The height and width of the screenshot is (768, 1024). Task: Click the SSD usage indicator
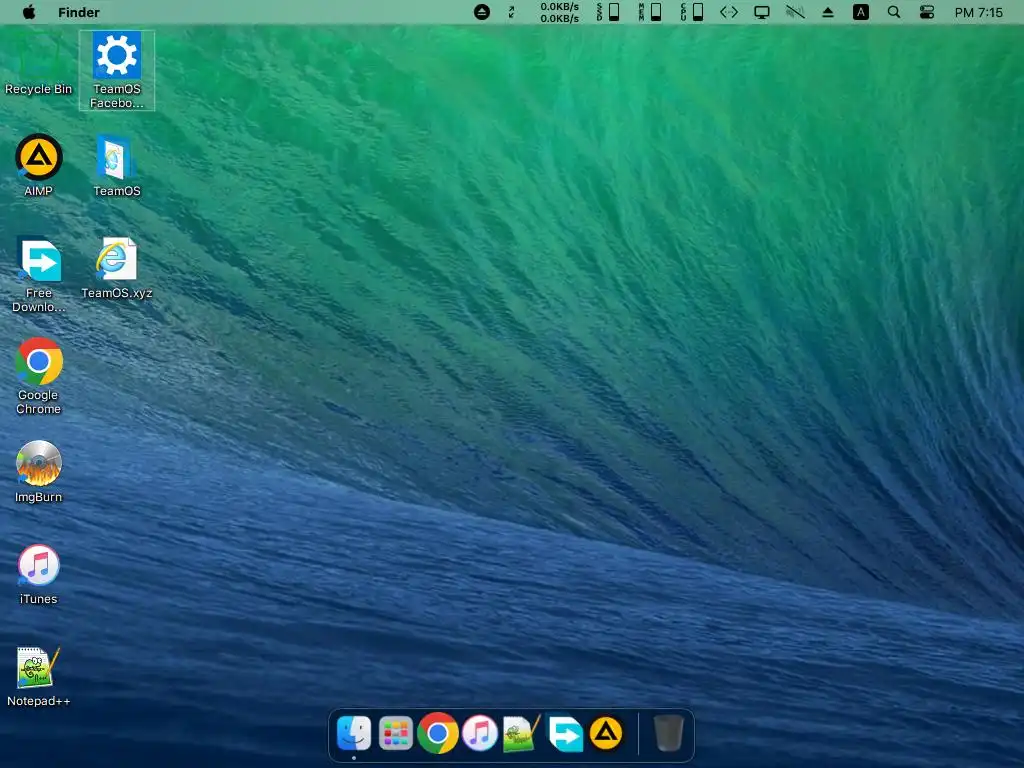[608, 12]
